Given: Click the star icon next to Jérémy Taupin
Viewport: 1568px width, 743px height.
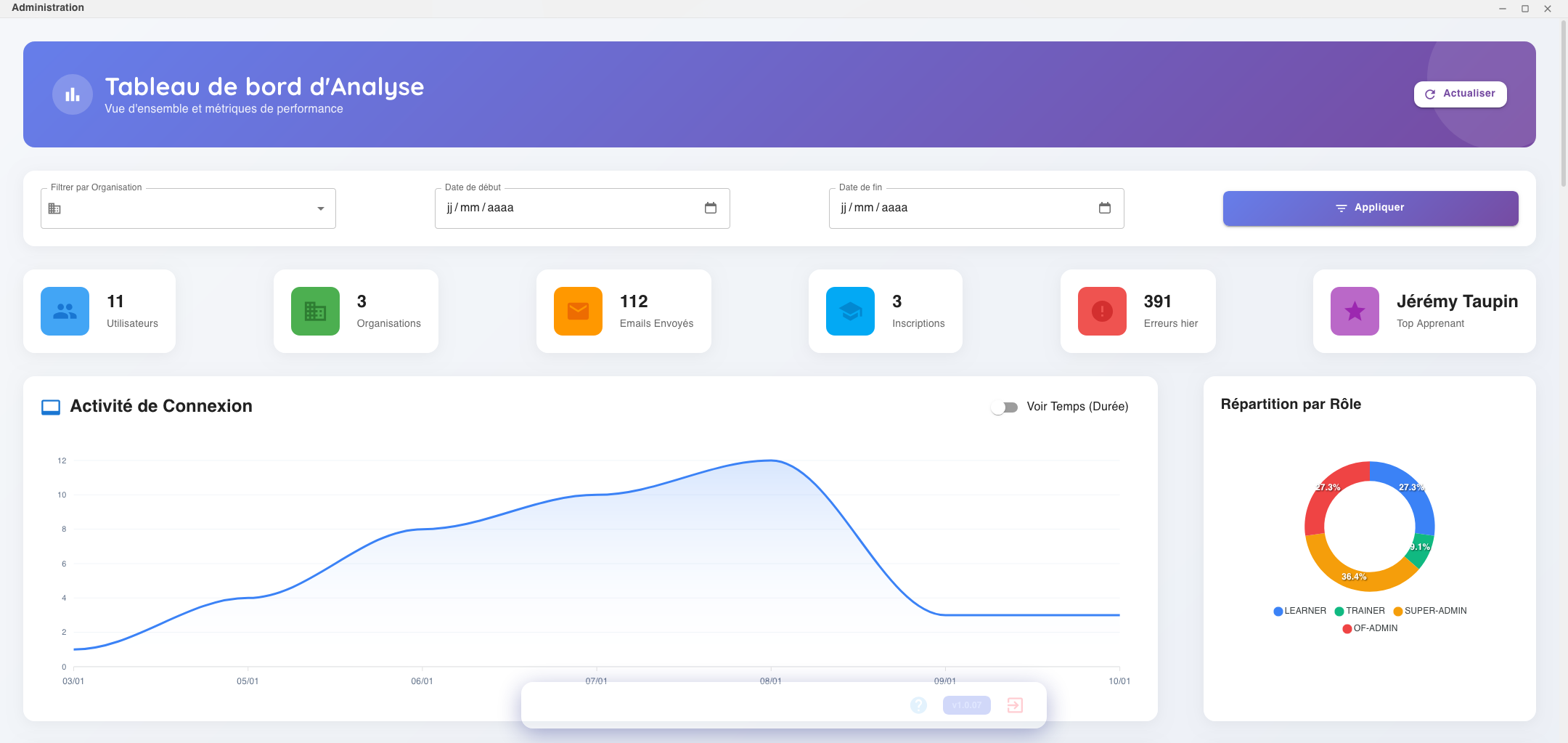Looking at the screenshot, I should click(x=1355, y=311).
